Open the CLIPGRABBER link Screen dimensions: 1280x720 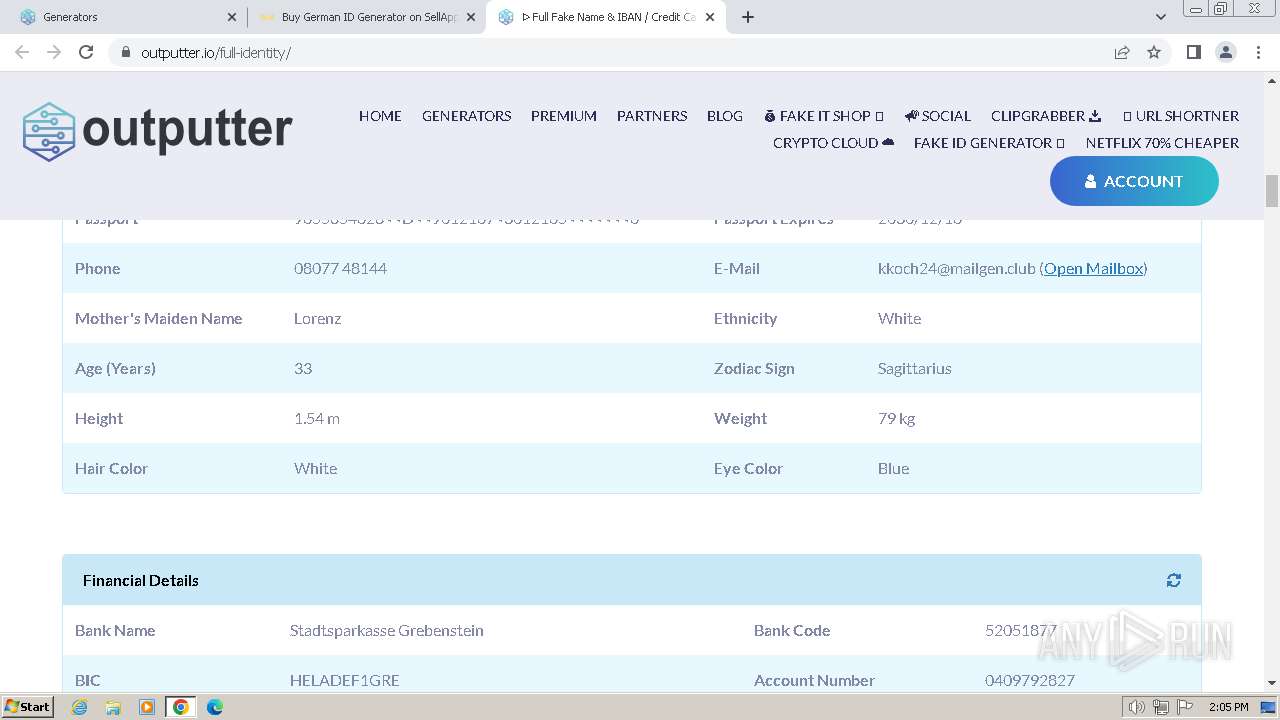point(1046,116)
